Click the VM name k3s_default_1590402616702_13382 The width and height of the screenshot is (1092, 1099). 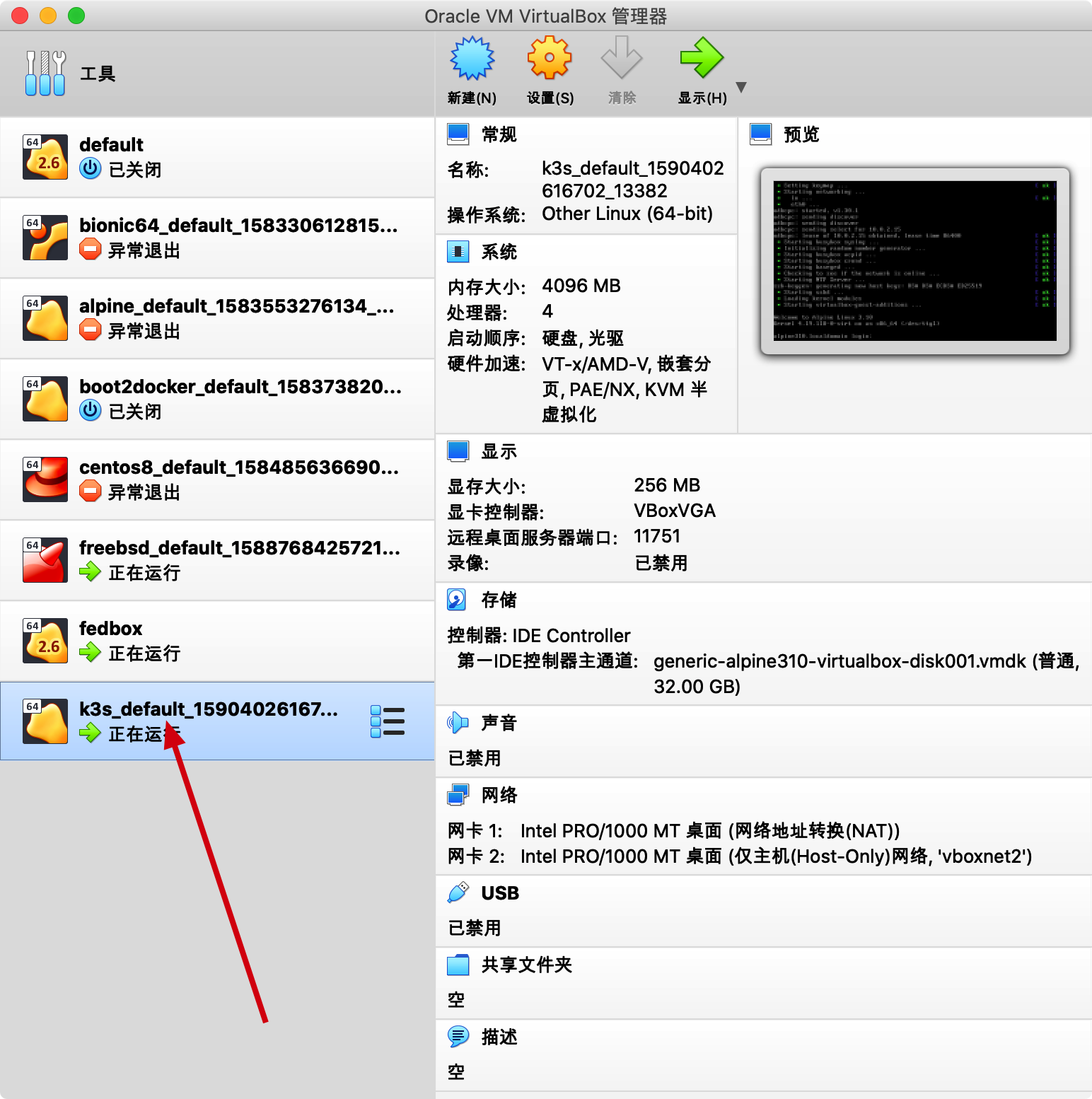point(633,180)
